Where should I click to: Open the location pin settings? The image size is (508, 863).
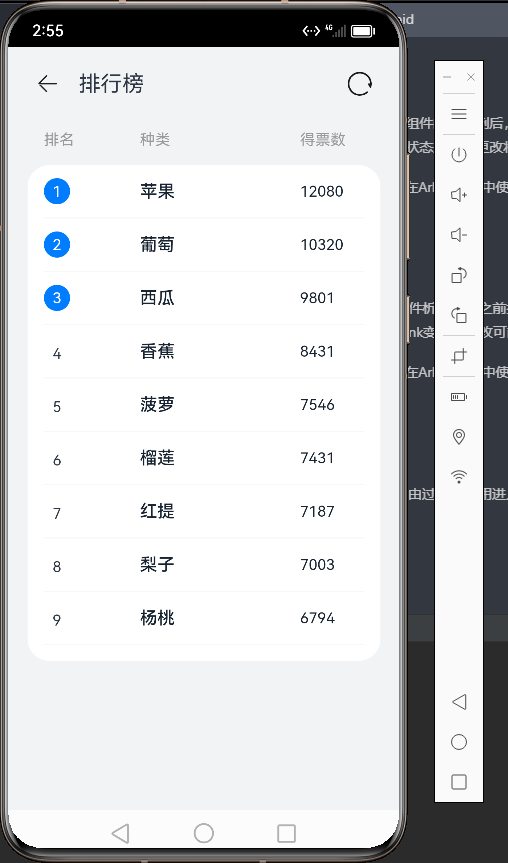tap(459, 437)
